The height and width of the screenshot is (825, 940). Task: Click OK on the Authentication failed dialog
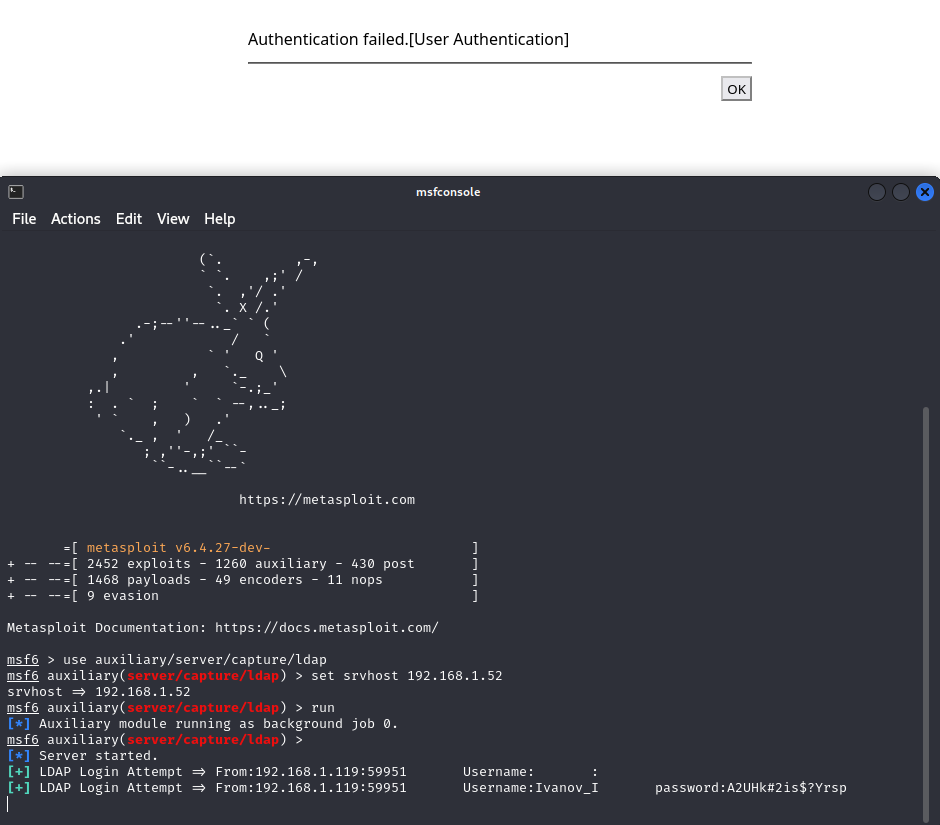tap(736, 89)
